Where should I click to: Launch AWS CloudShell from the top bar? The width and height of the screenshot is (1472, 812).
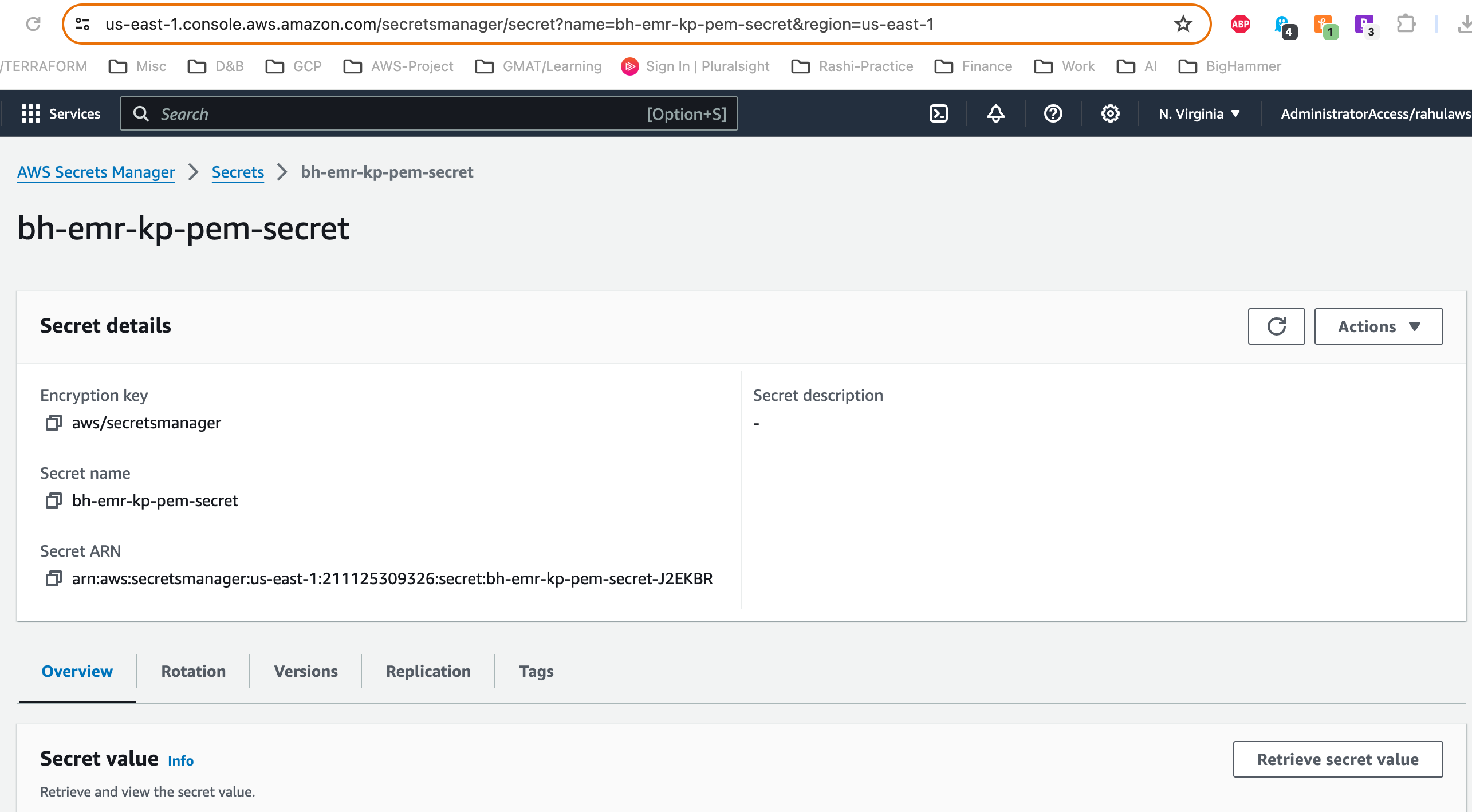[938, 113]
